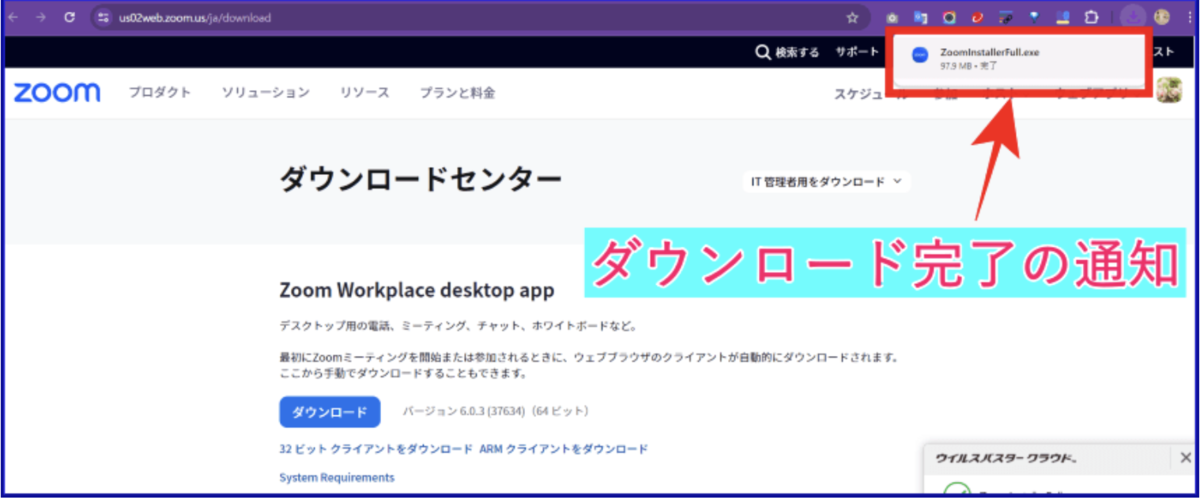Click the address bar URL us02web.zoom.us

point(195,18)
